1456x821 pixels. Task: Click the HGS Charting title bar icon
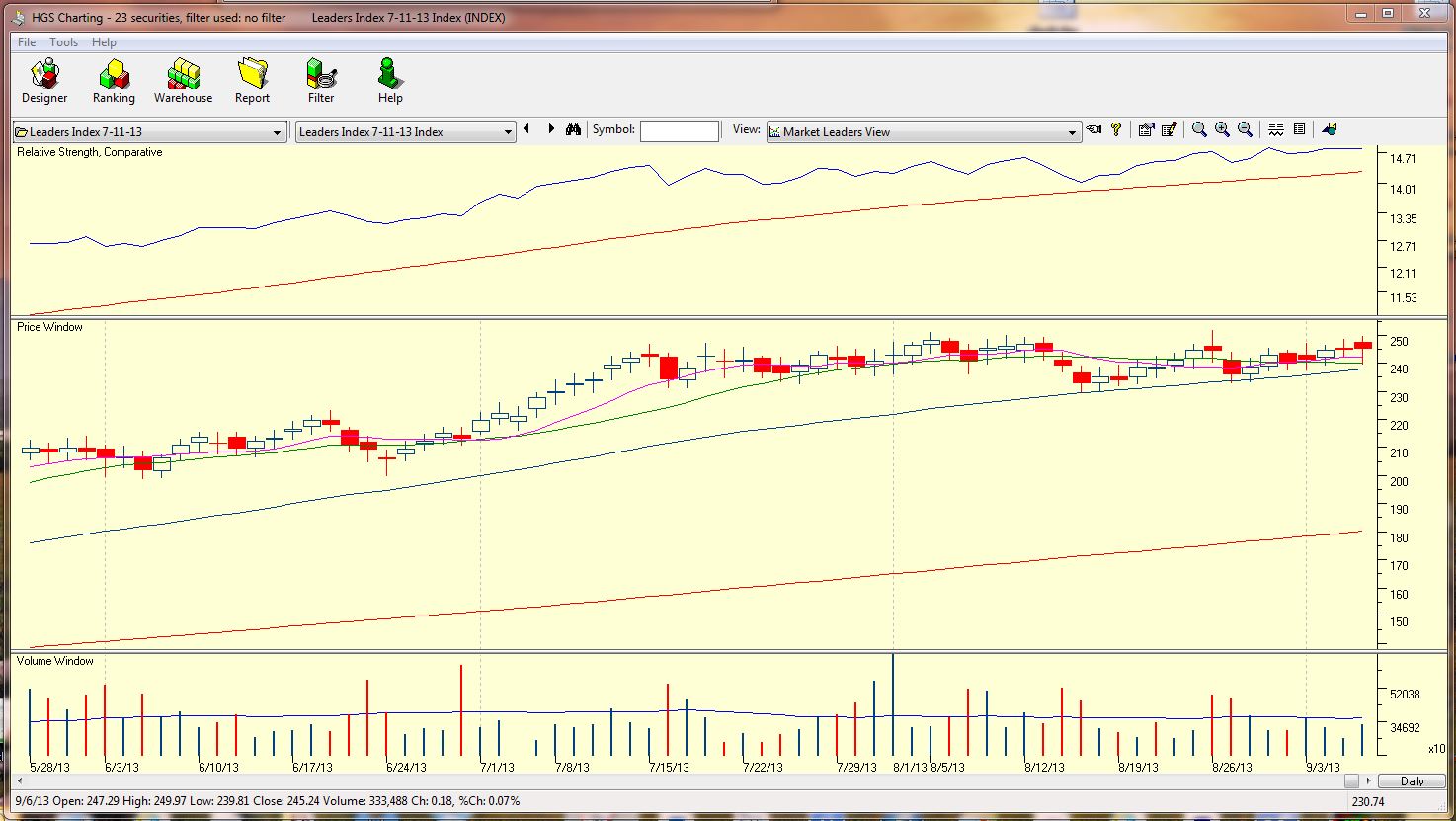18,17
